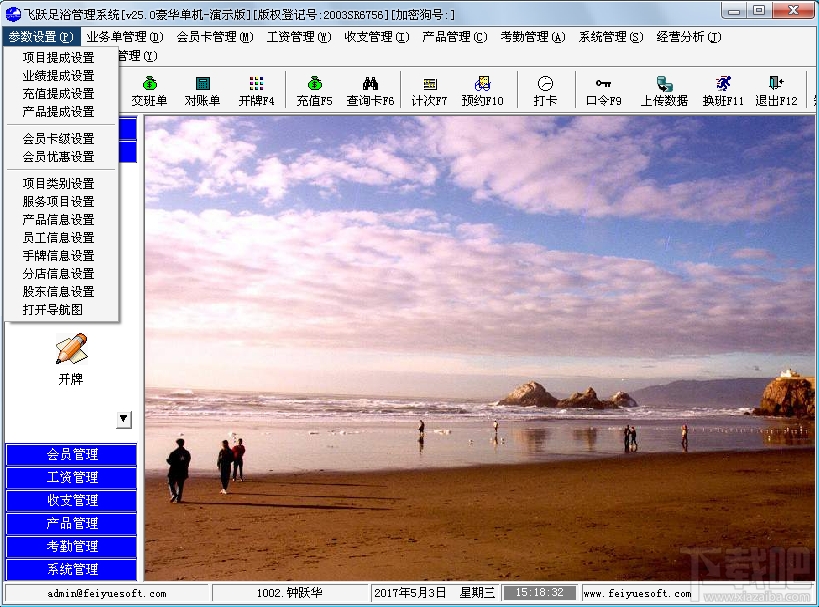This screenshot has width=819, height=607.
Task: Click the 换班F11 shift change icon
Action: coord(723,91)
